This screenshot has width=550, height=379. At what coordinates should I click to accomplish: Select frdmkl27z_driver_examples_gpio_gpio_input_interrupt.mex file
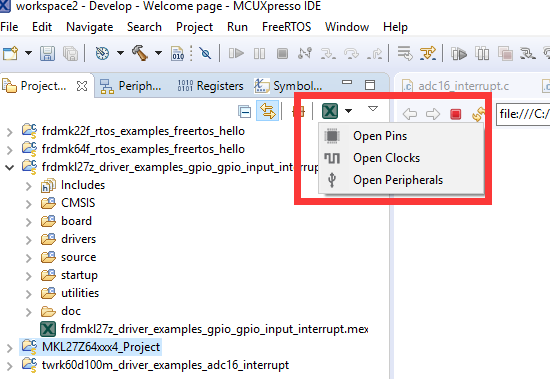[204, 329]
